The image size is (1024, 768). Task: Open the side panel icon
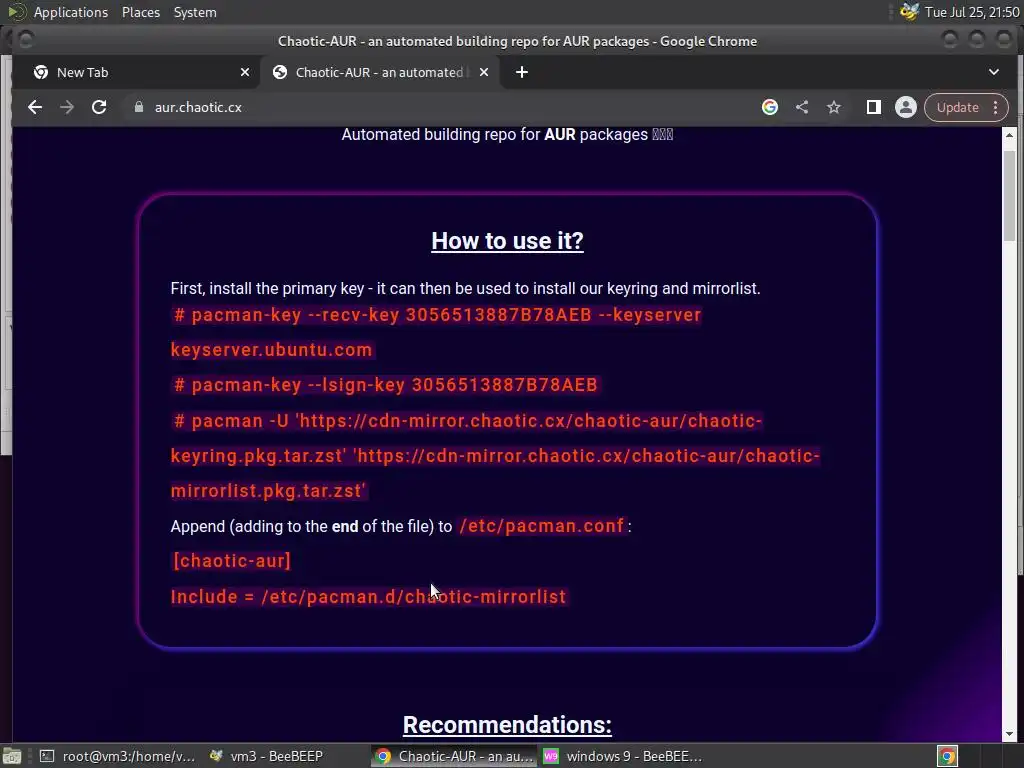point(873,107)
